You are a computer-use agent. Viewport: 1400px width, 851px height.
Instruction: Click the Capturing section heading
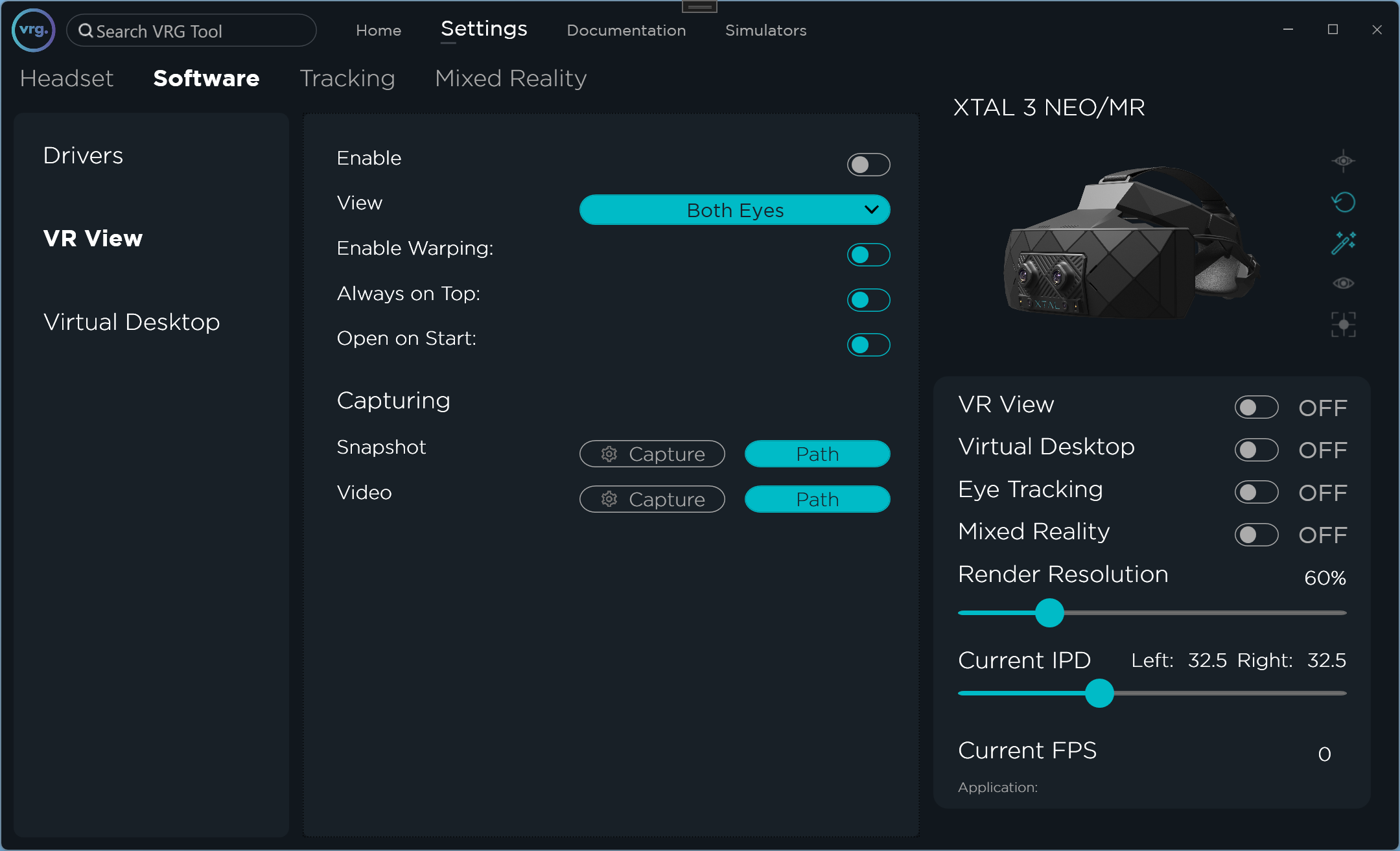click(393, 401)
